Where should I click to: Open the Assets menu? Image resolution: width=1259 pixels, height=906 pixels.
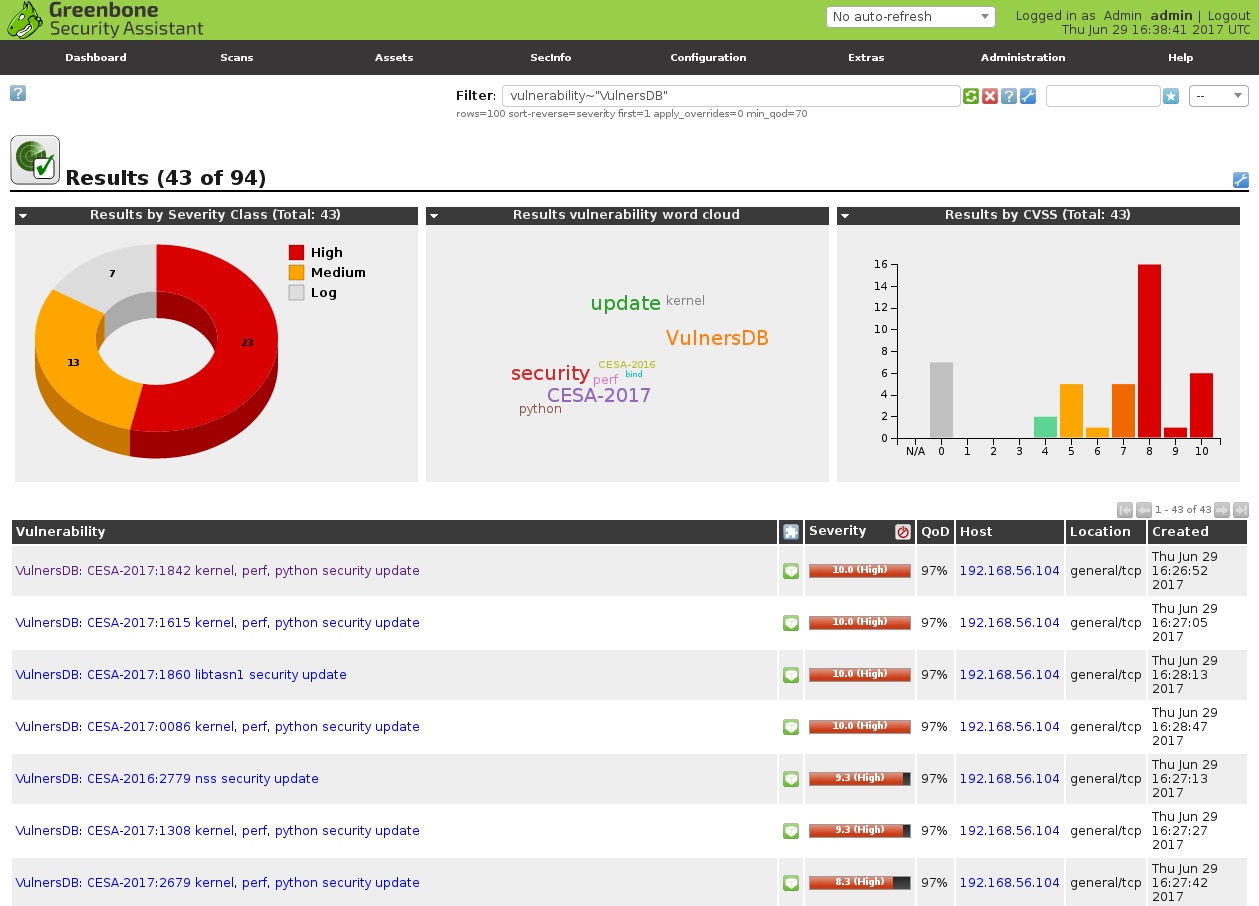pos(394,58)
